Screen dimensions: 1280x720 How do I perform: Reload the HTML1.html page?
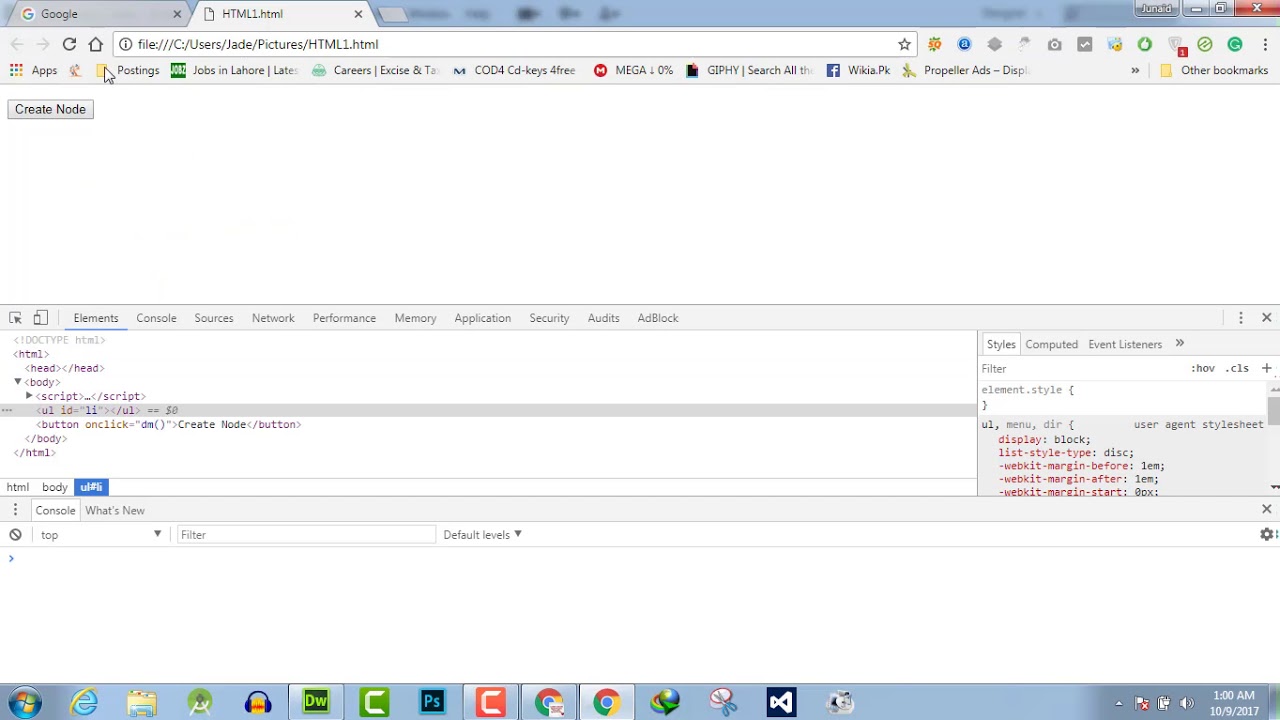pyautogui.click(x=69, y=44)
